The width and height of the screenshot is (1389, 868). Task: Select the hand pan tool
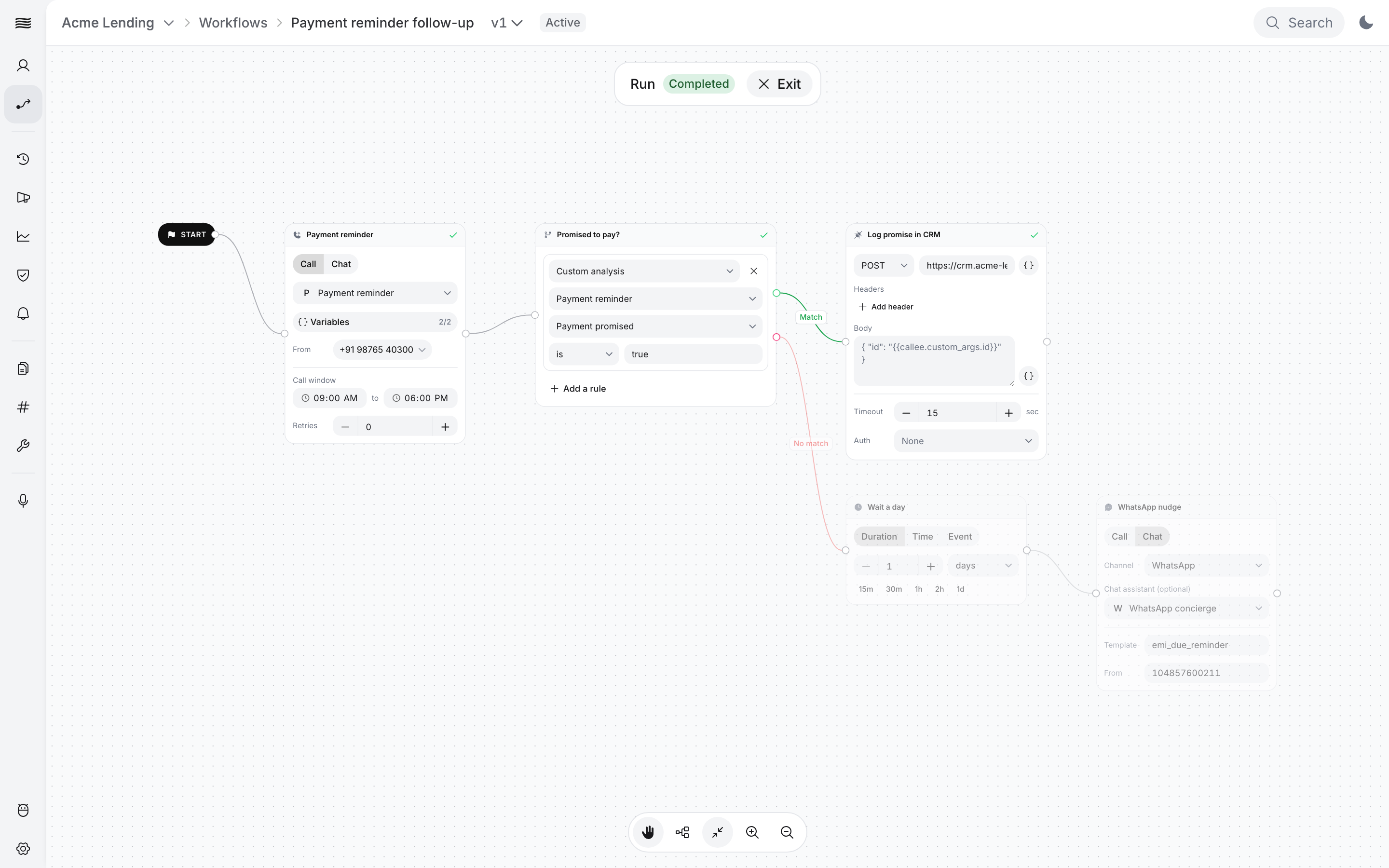(648, 832)
